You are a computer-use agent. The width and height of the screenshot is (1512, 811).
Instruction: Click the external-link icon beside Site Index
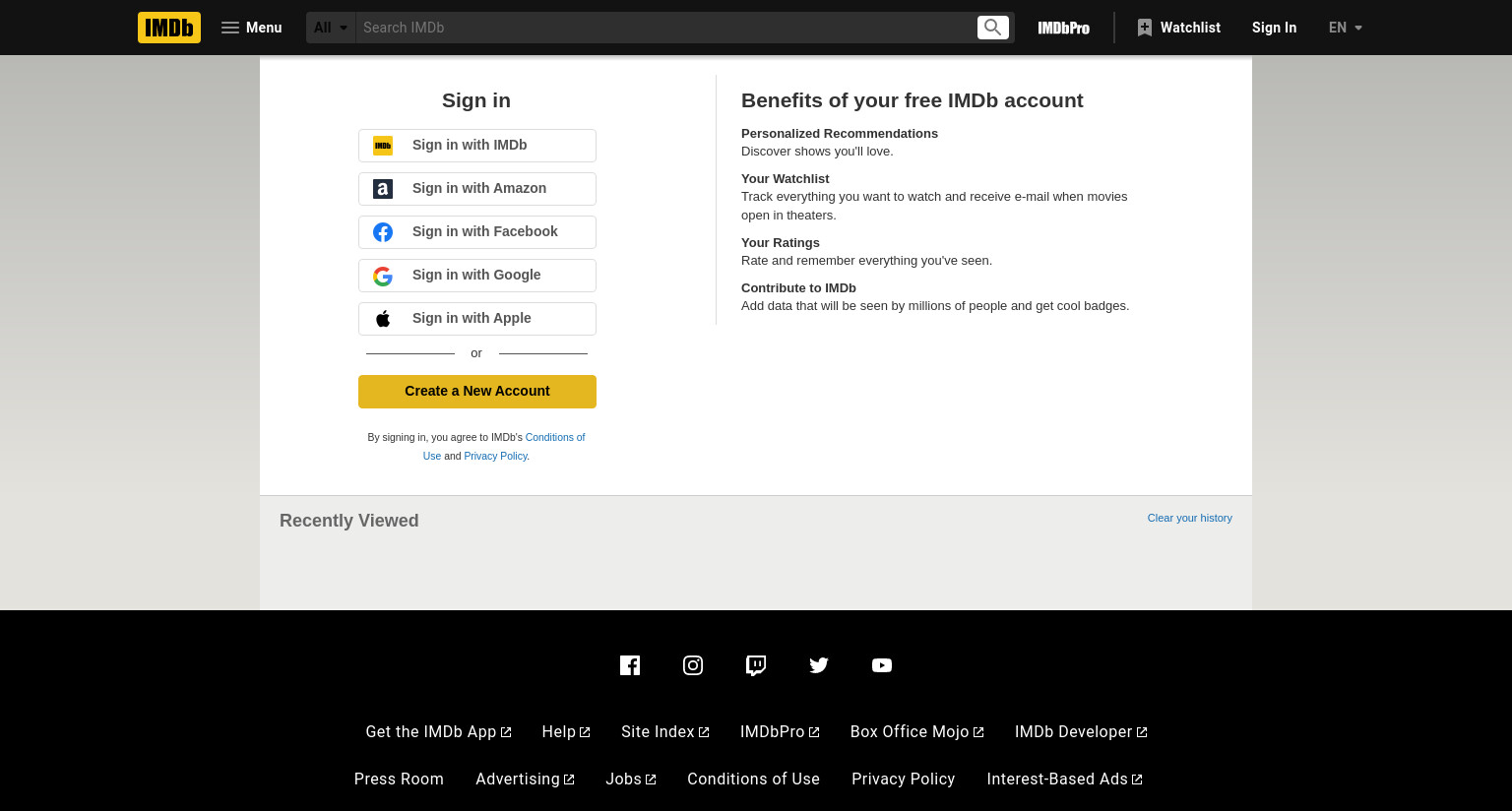coord(704,732)
